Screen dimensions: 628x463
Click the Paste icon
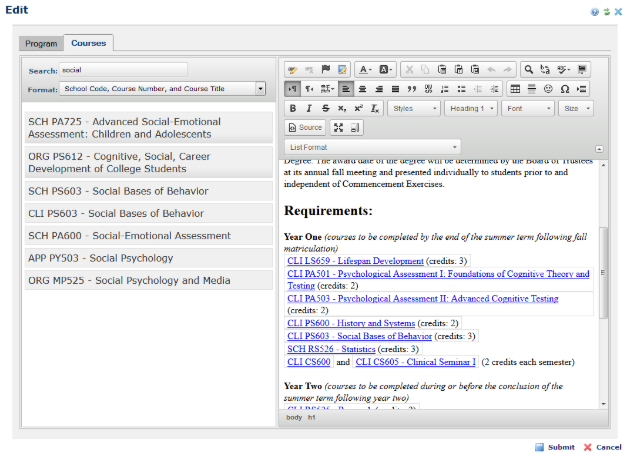pyautogui.click(x=442, y=70)
